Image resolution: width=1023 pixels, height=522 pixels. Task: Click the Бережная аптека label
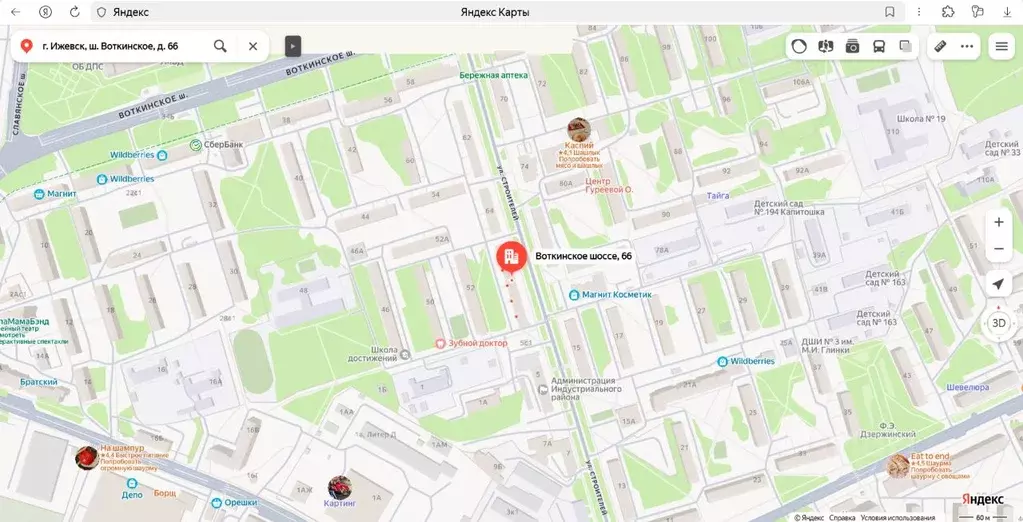click(493, 75)
